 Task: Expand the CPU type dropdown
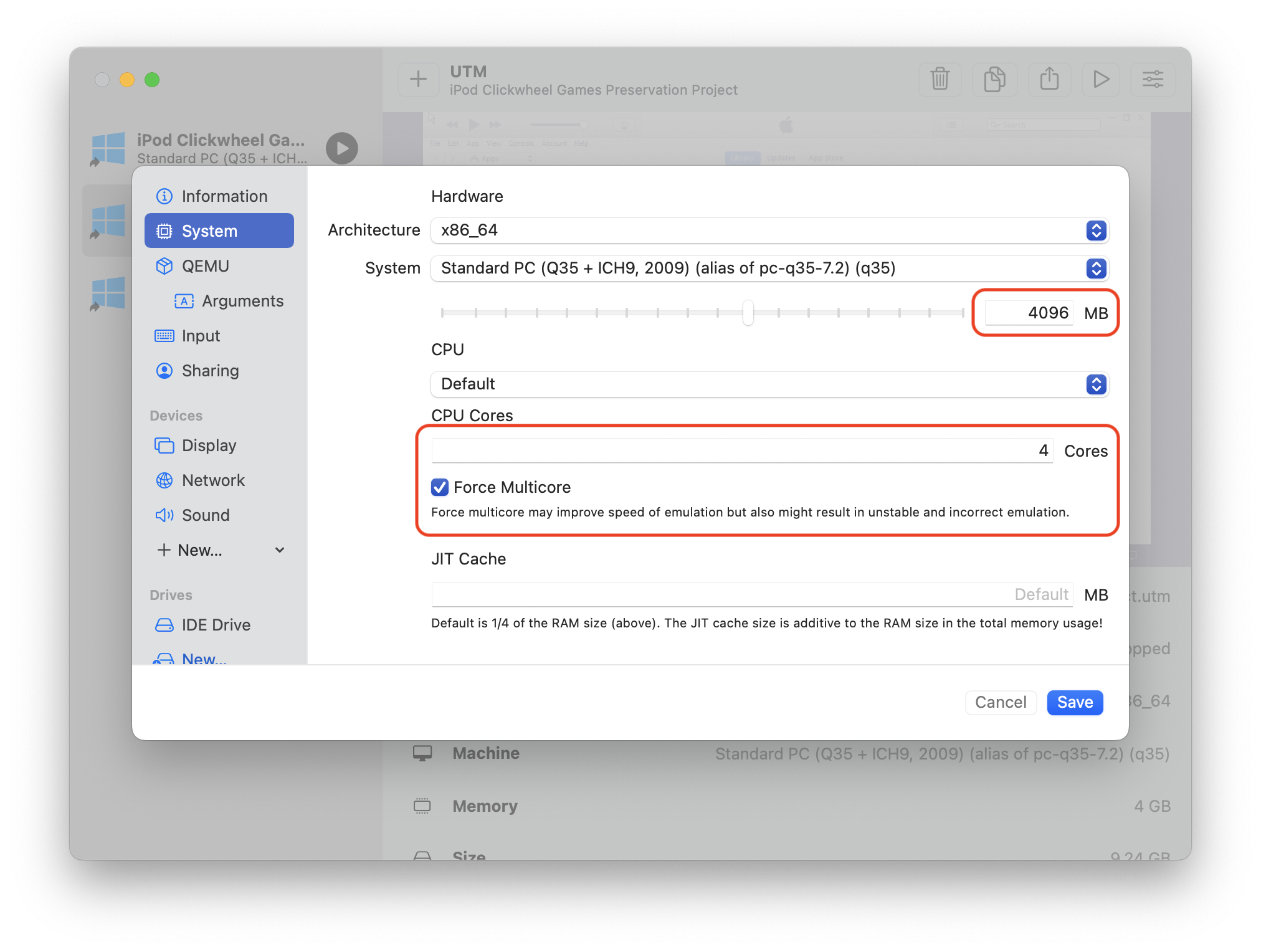tap(1096, 383)
